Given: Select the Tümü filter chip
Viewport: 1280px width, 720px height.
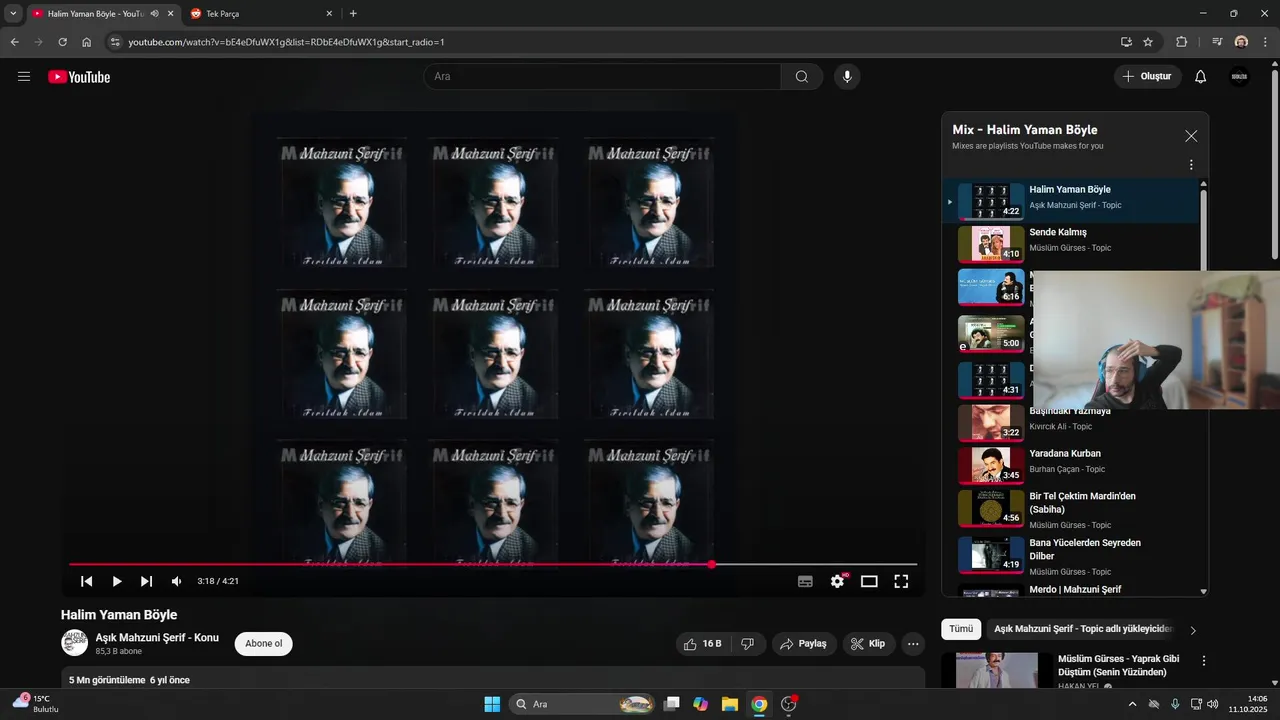Looking at the screenshot, I should pyautogui.click(x=961, y=629).
